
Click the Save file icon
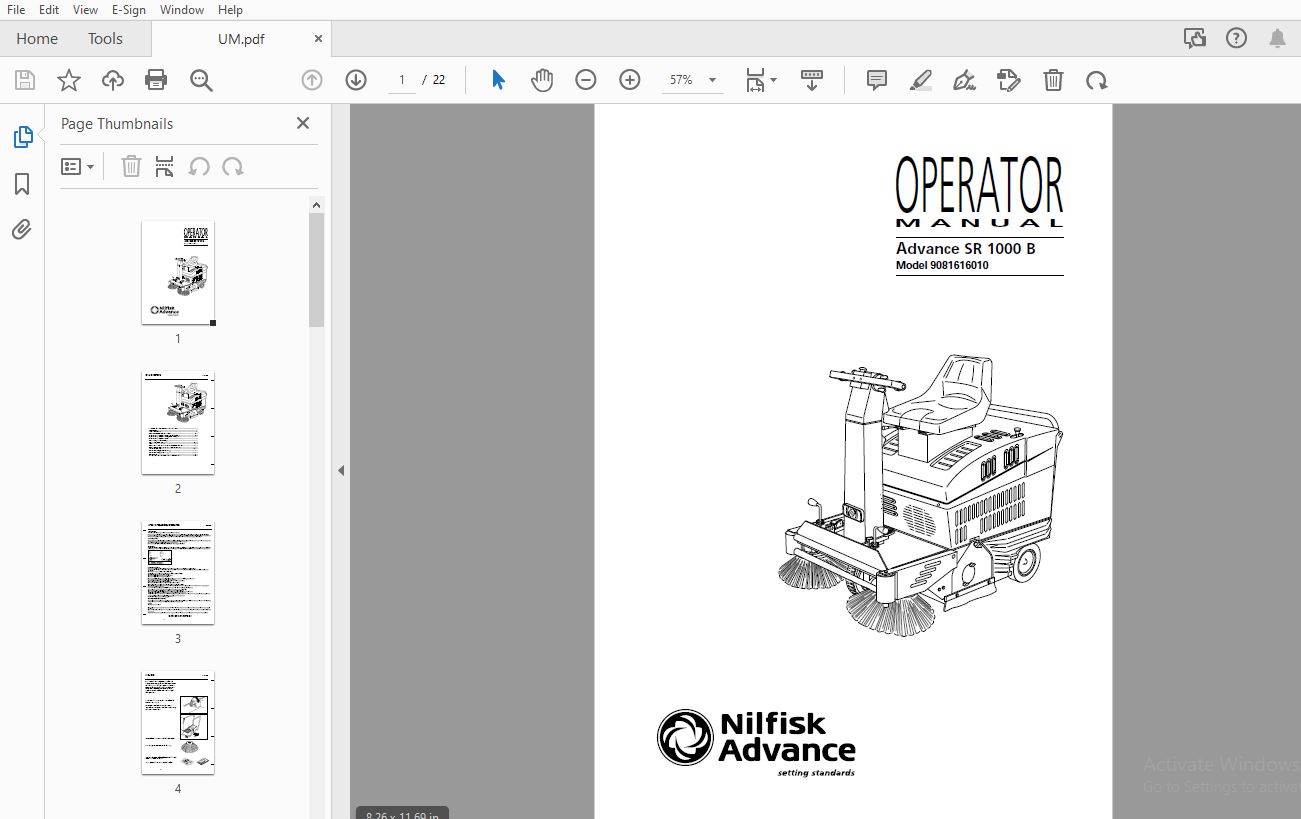(x=25, y=81)
